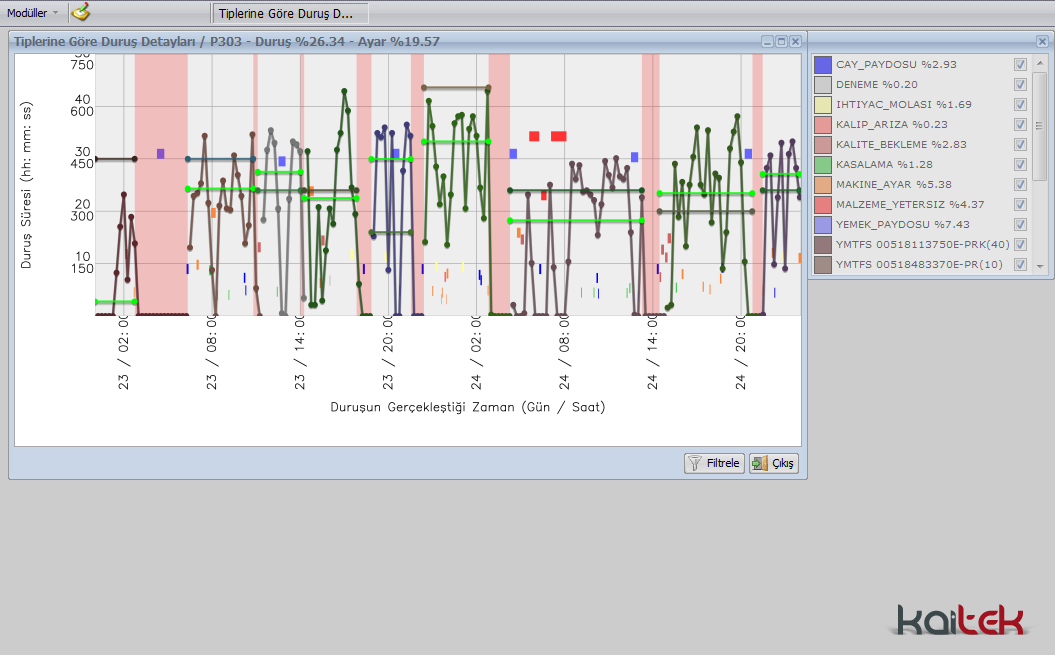Click the red MALZEME_YETERSIZ marker in the chart
Image resolution: width=1055 pixels, height=655 pixels.
tap(534, 136)
